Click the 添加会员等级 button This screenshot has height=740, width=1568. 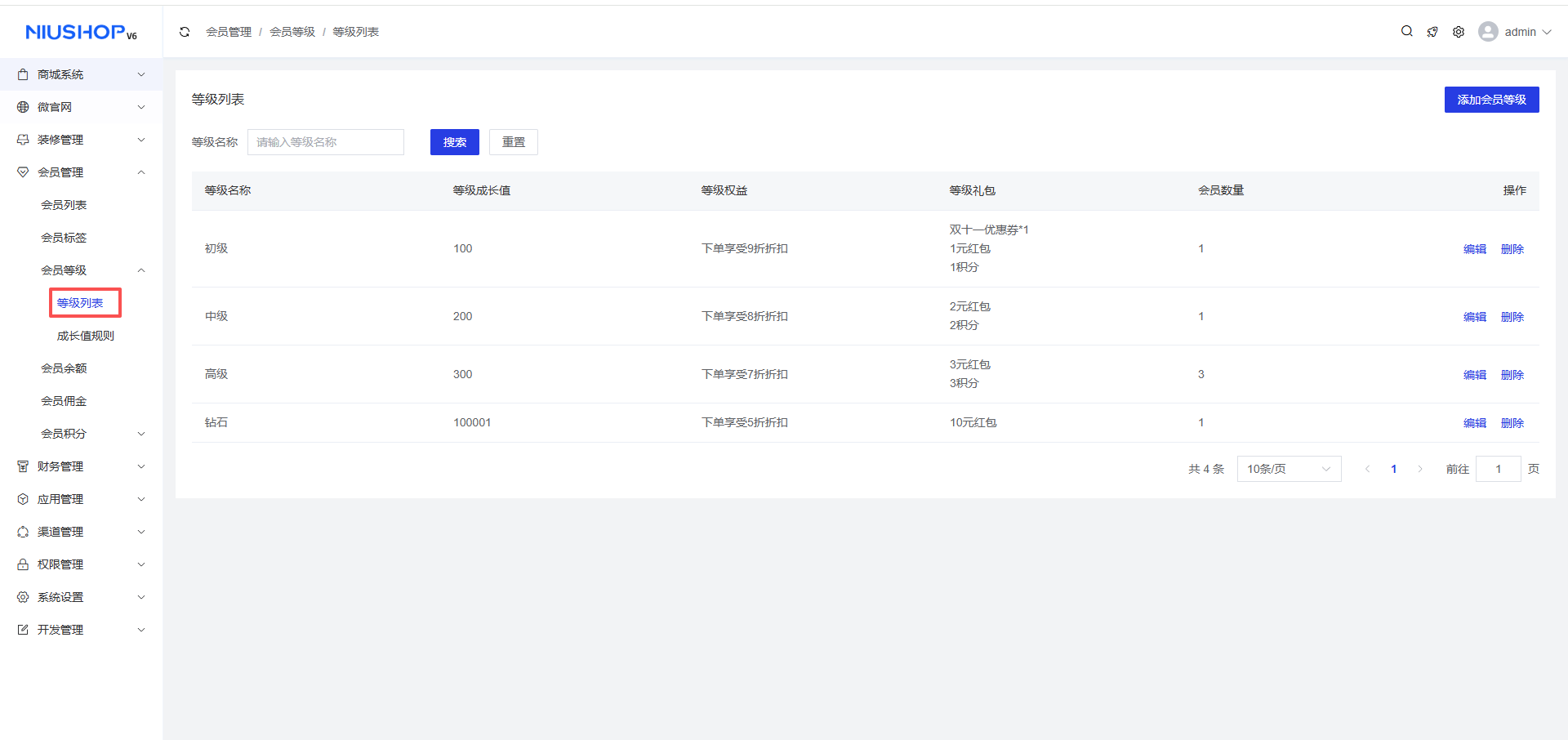(1491, 100)
